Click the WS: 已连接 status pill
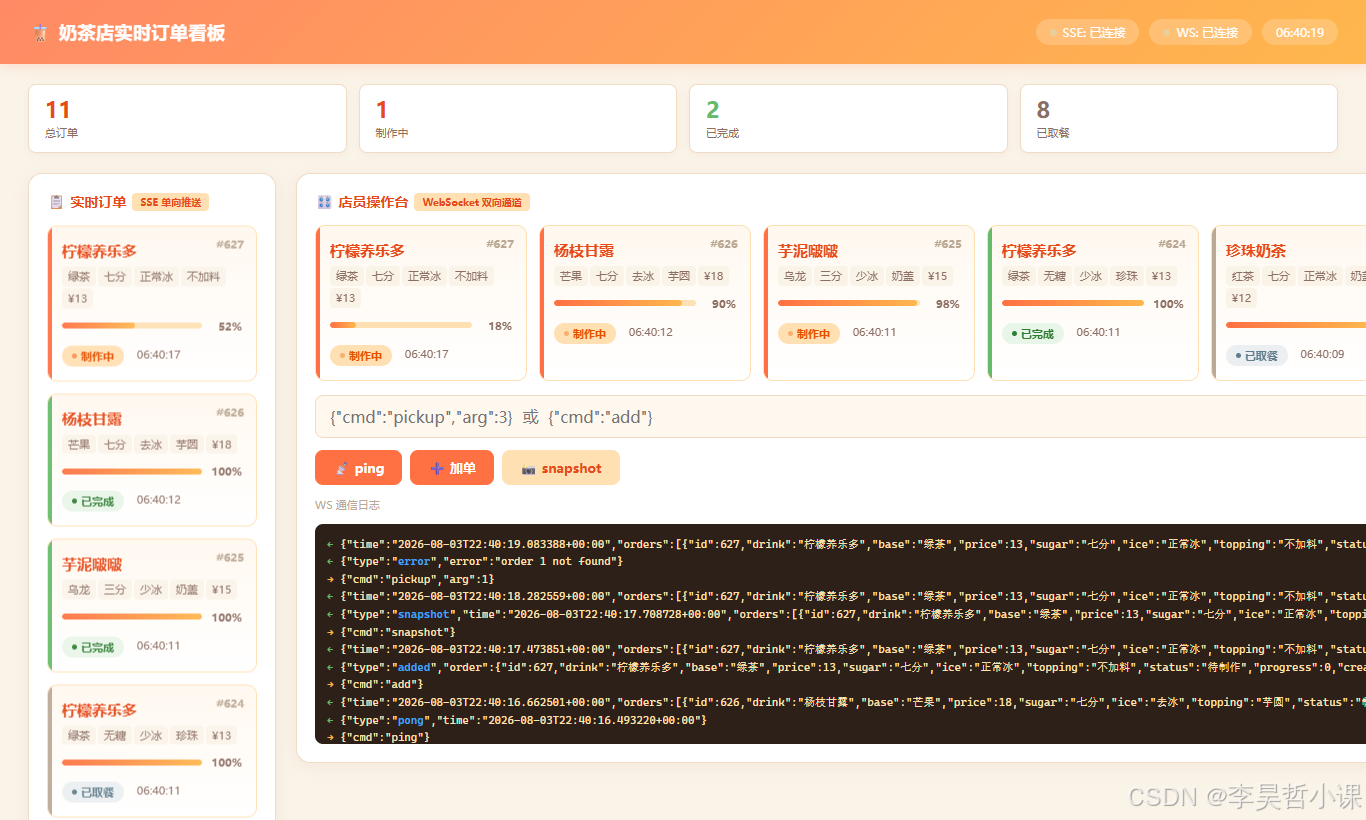The height and width of the screenshot is (820, 1366). (x=1200, y=33)
